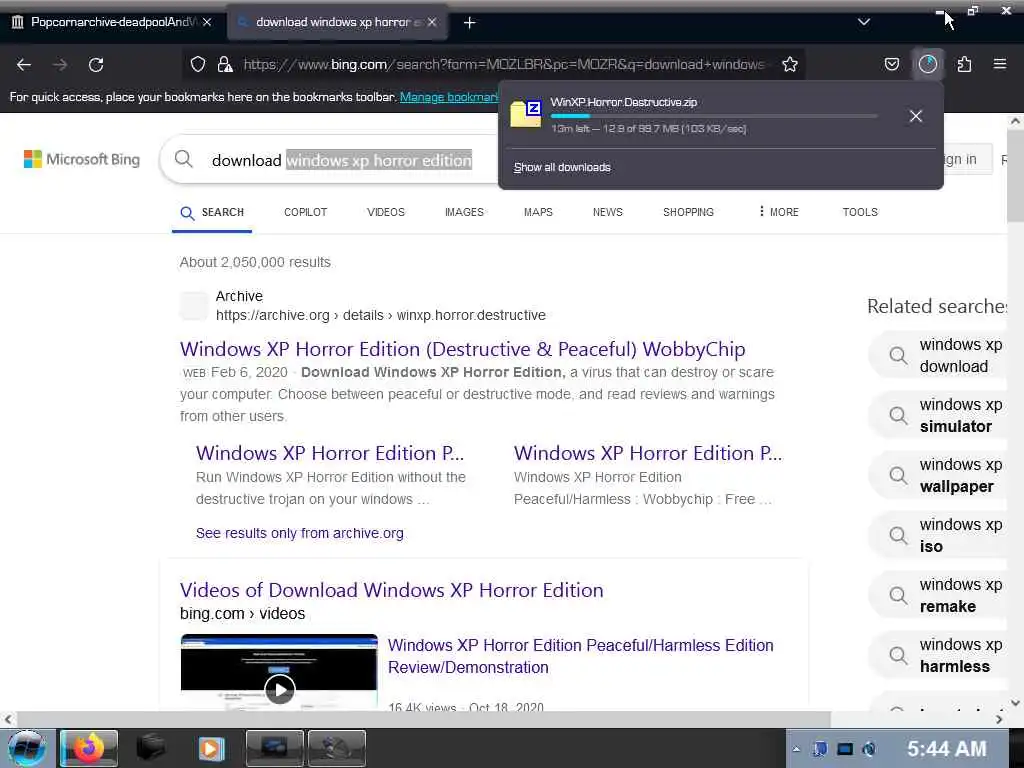The height and width of the screenshot is (768, 1024).
Task: Reload the Bing search page
Action: (x=96, y=65)
